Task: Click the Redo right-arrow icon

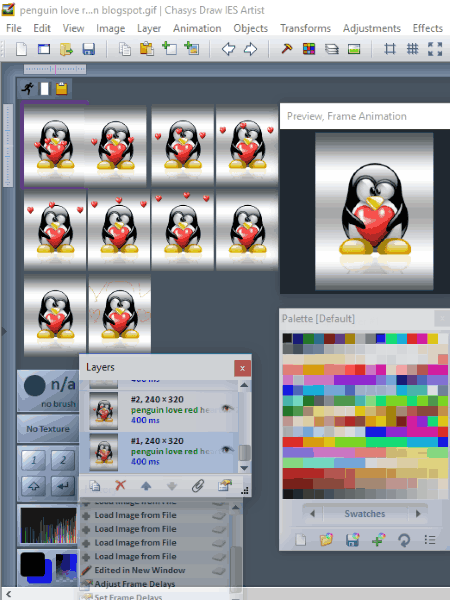Action: tap(250, 49)
